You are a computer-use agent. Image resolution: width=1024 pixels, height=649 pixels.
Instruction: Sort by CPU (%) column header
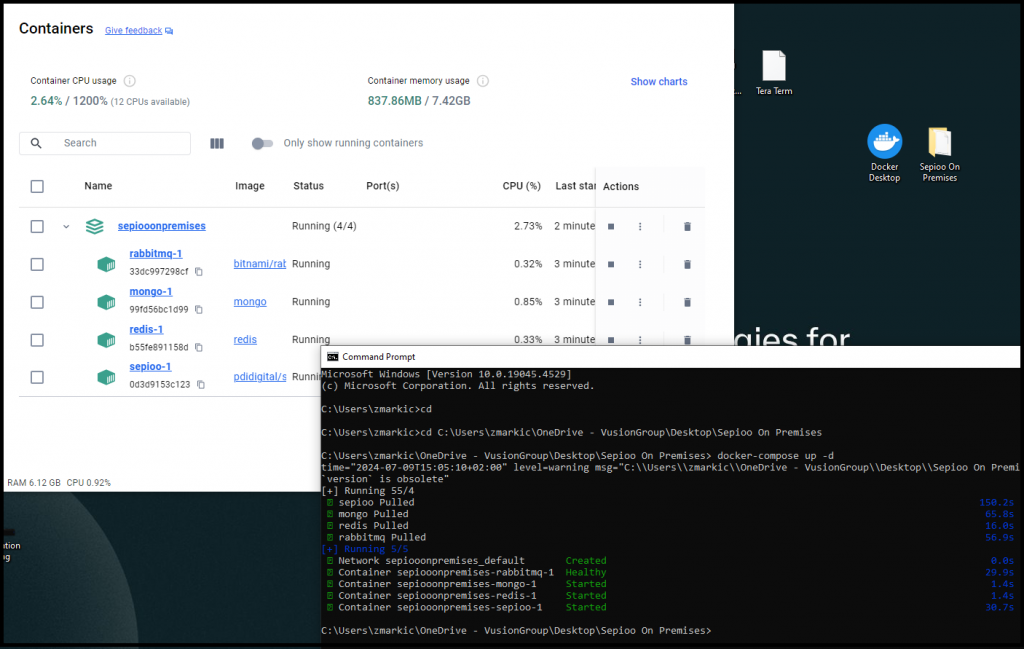coord(521,186)
